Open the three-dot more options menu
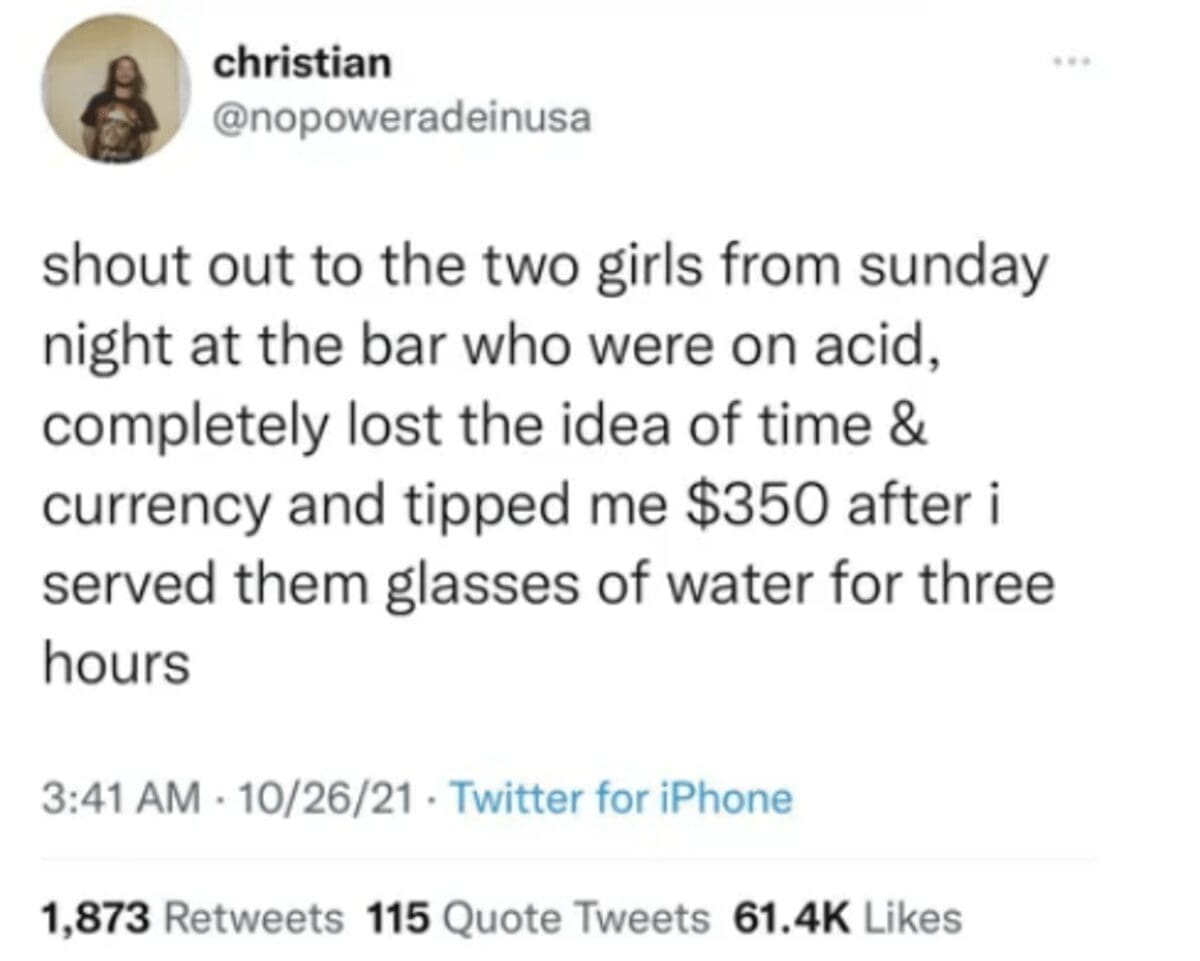The height and width of the screenshot is (961, 1200). pyautogui.click(x=1073, y=63)
